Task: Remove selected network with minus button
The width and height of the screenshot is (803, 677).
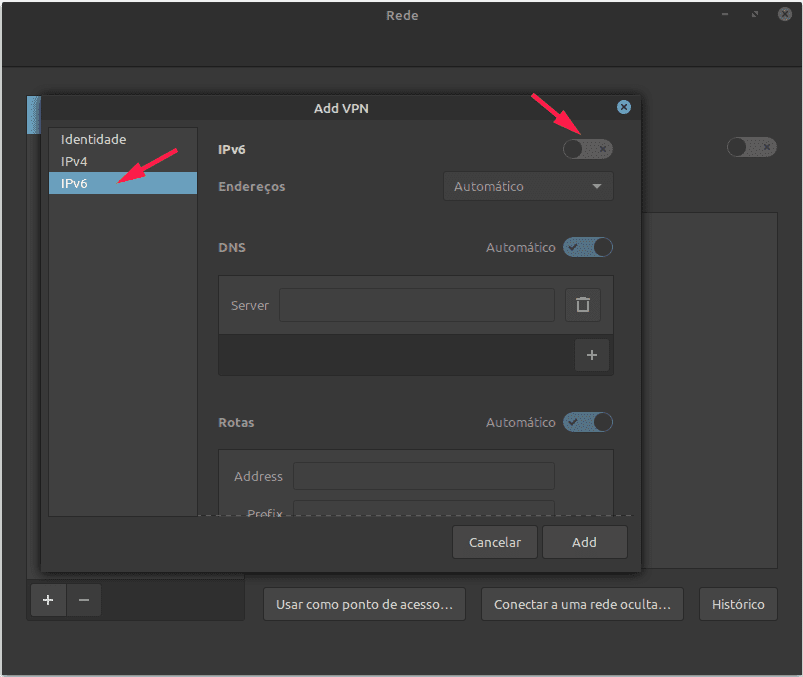Action: pos(84,600)
